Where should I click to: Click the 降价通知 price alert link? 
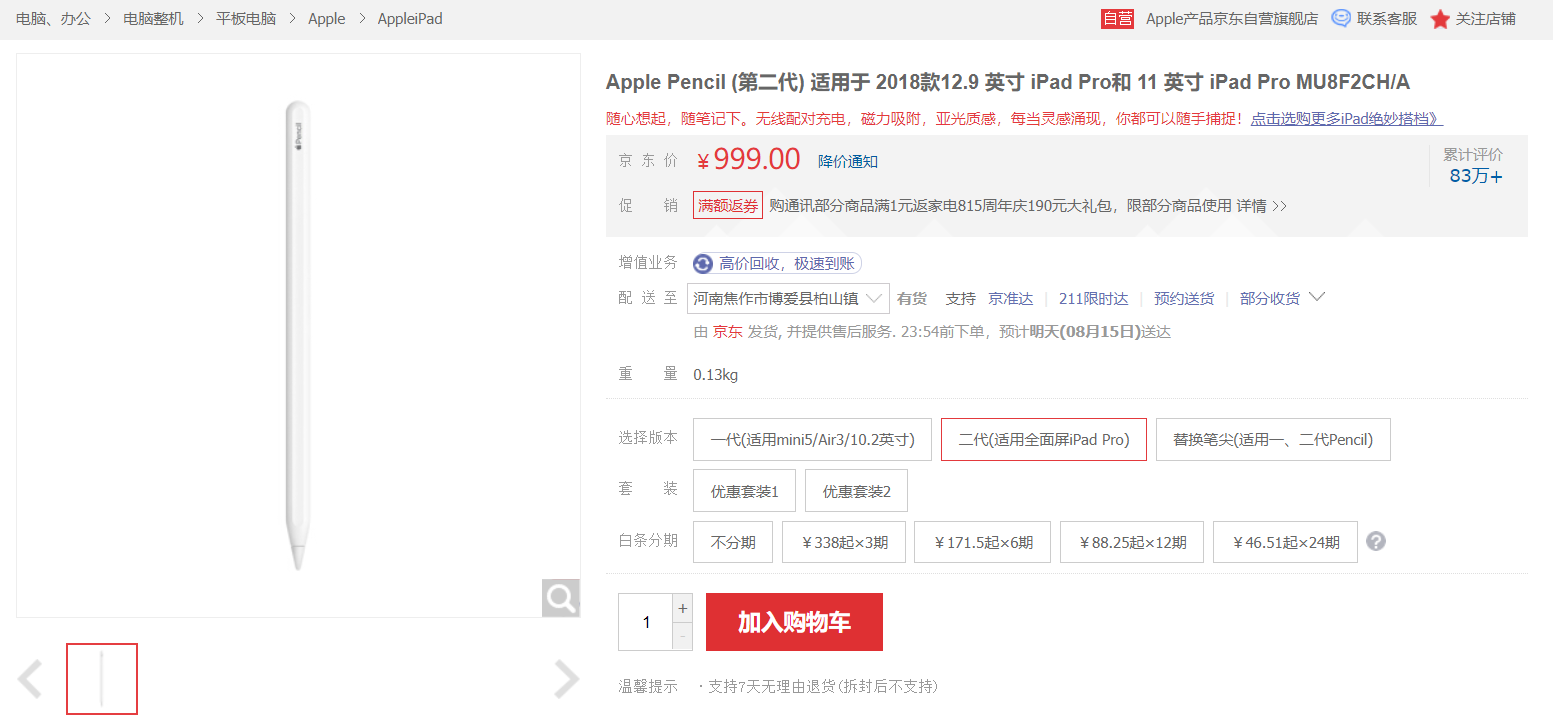coord(847,161)
